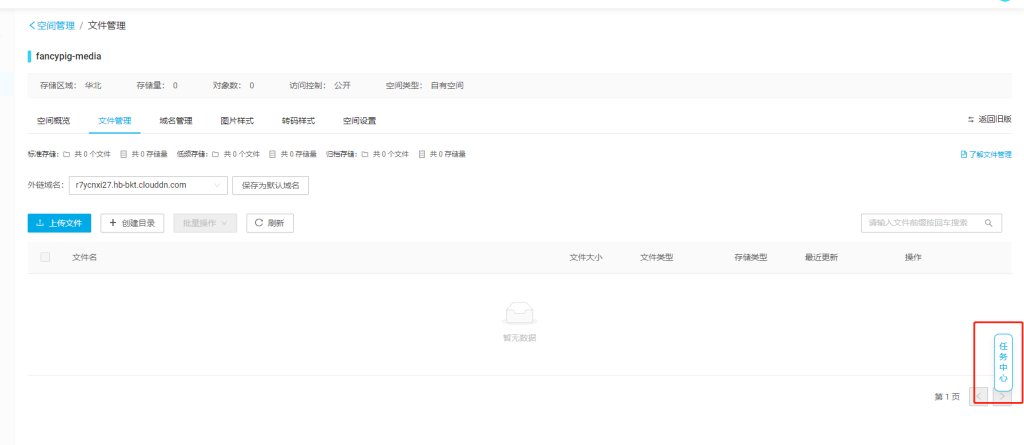The height and width of the screenshot is (445, 1024).
Task: Click the 文件大小 column header
Action: [586, 257]
